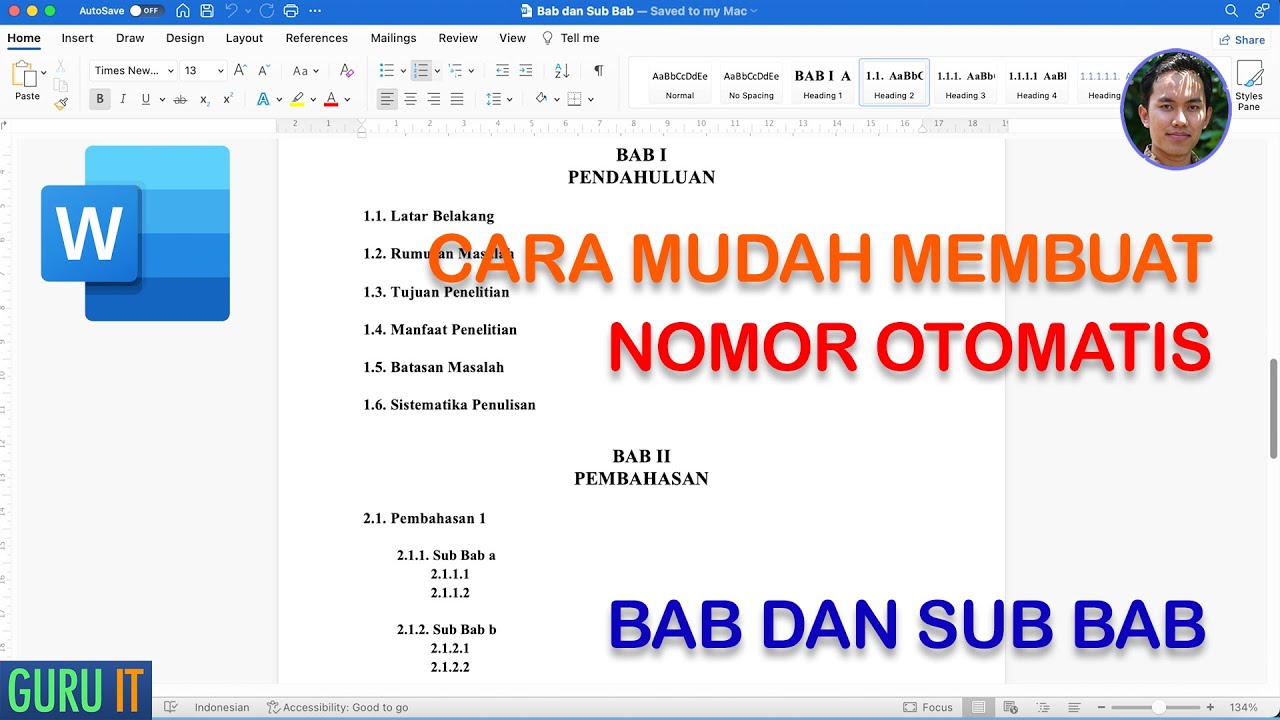Apply the Heading 4 style
Image resolution: width=1280 pixels, height=720 pixels.
point(1037,82)
